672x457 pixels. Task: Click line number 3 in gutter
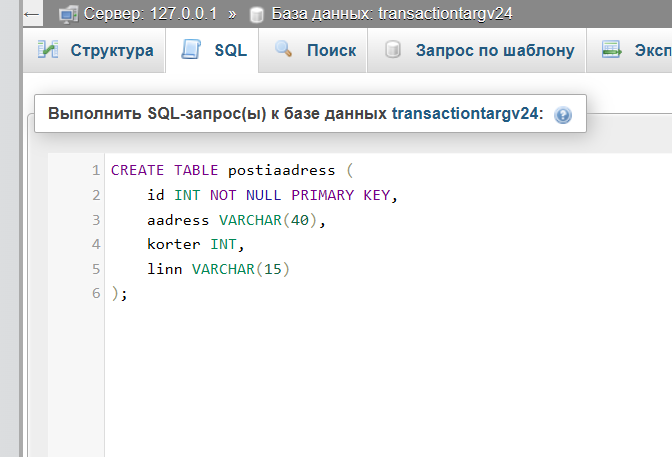(x=96, y=220)
